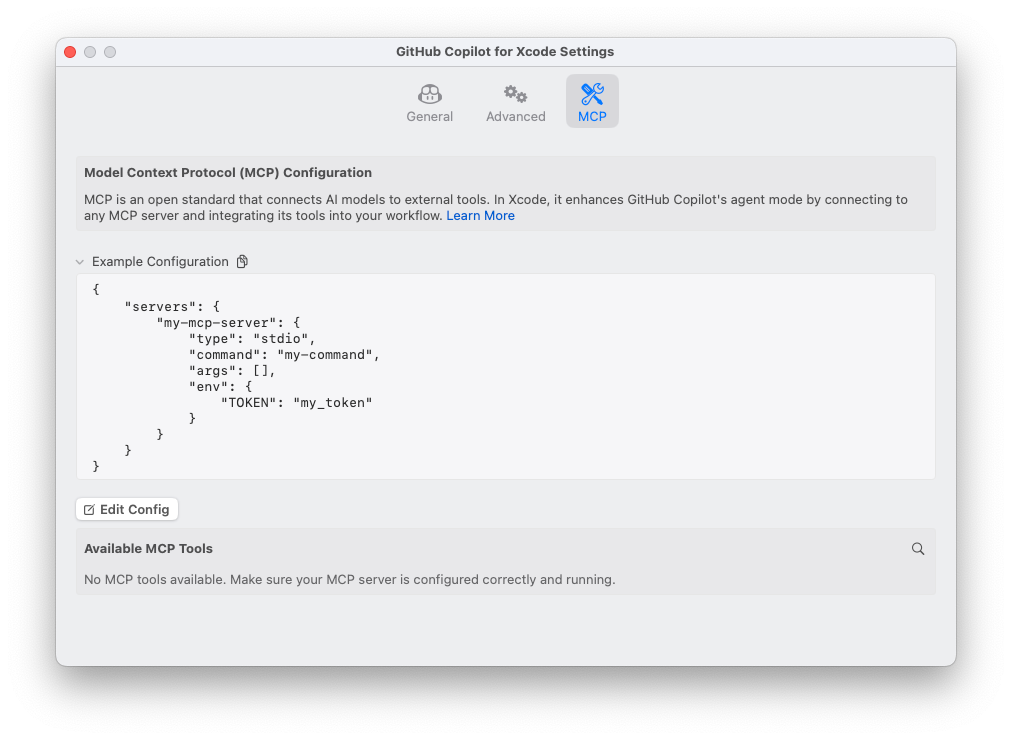Viewport: 1012px width, 740px height.
Task: Click the Model Context Protocol Configuration heading
Action: pos(228,172)
